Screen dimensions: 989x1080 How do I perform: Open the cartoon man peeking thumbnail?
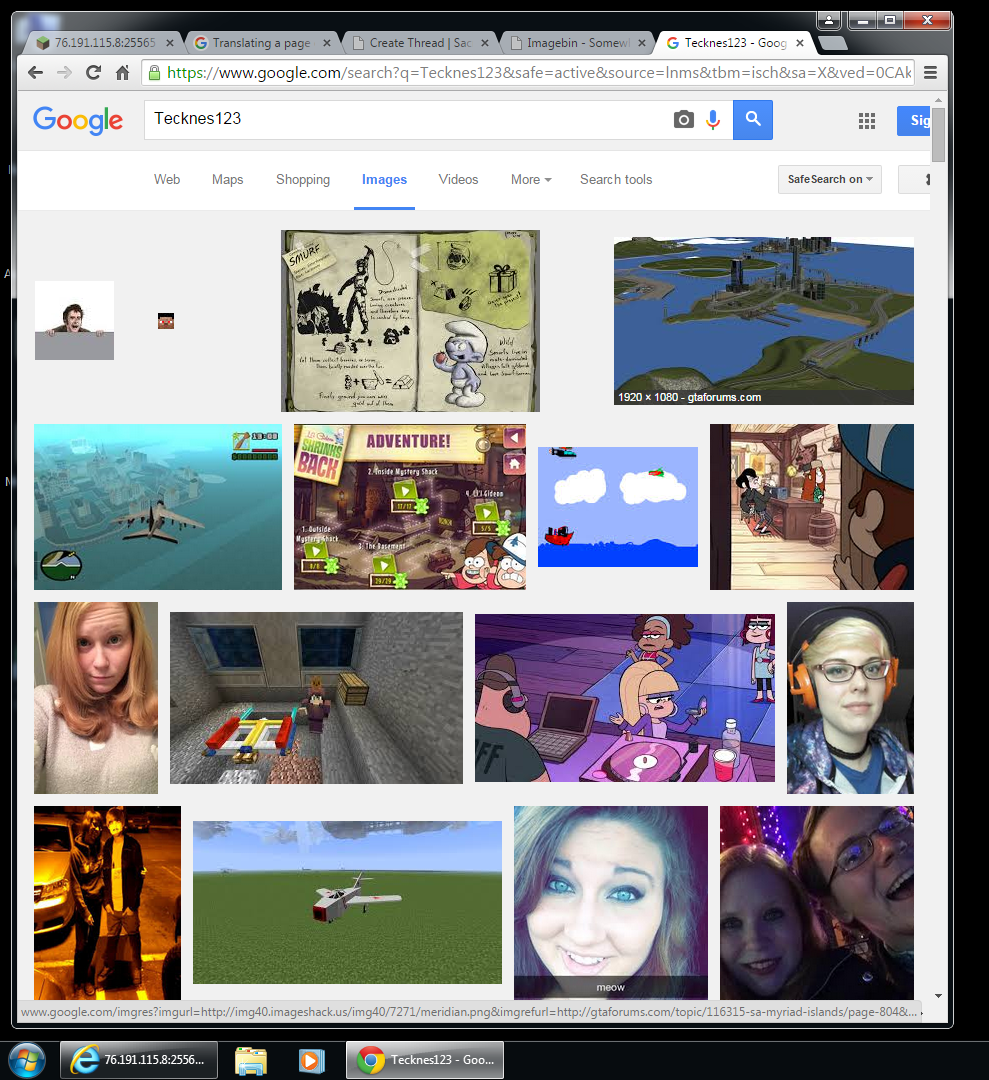coord(74,320)
